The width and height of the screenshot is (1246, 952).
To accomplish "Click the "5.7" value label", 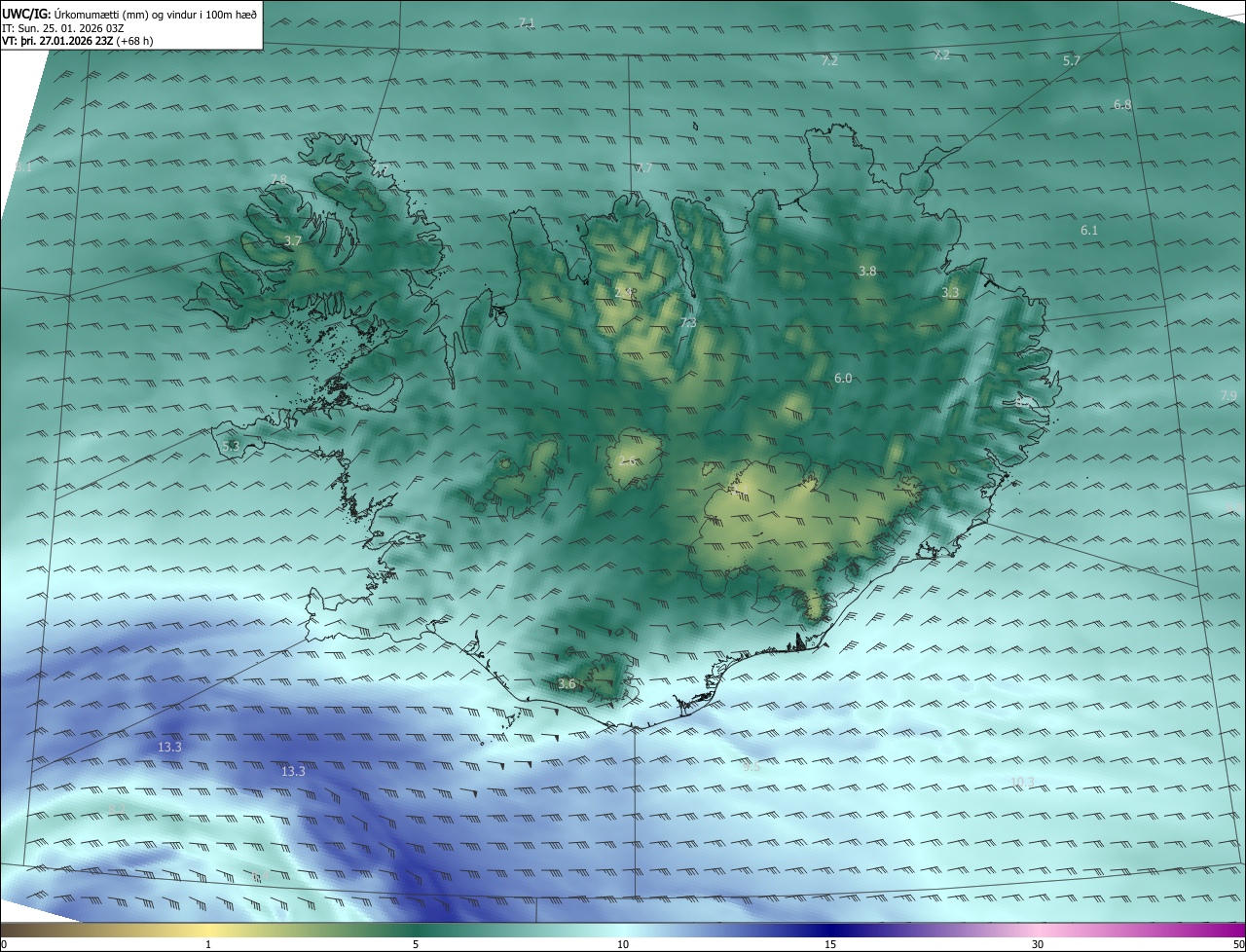I will 1072,60.
